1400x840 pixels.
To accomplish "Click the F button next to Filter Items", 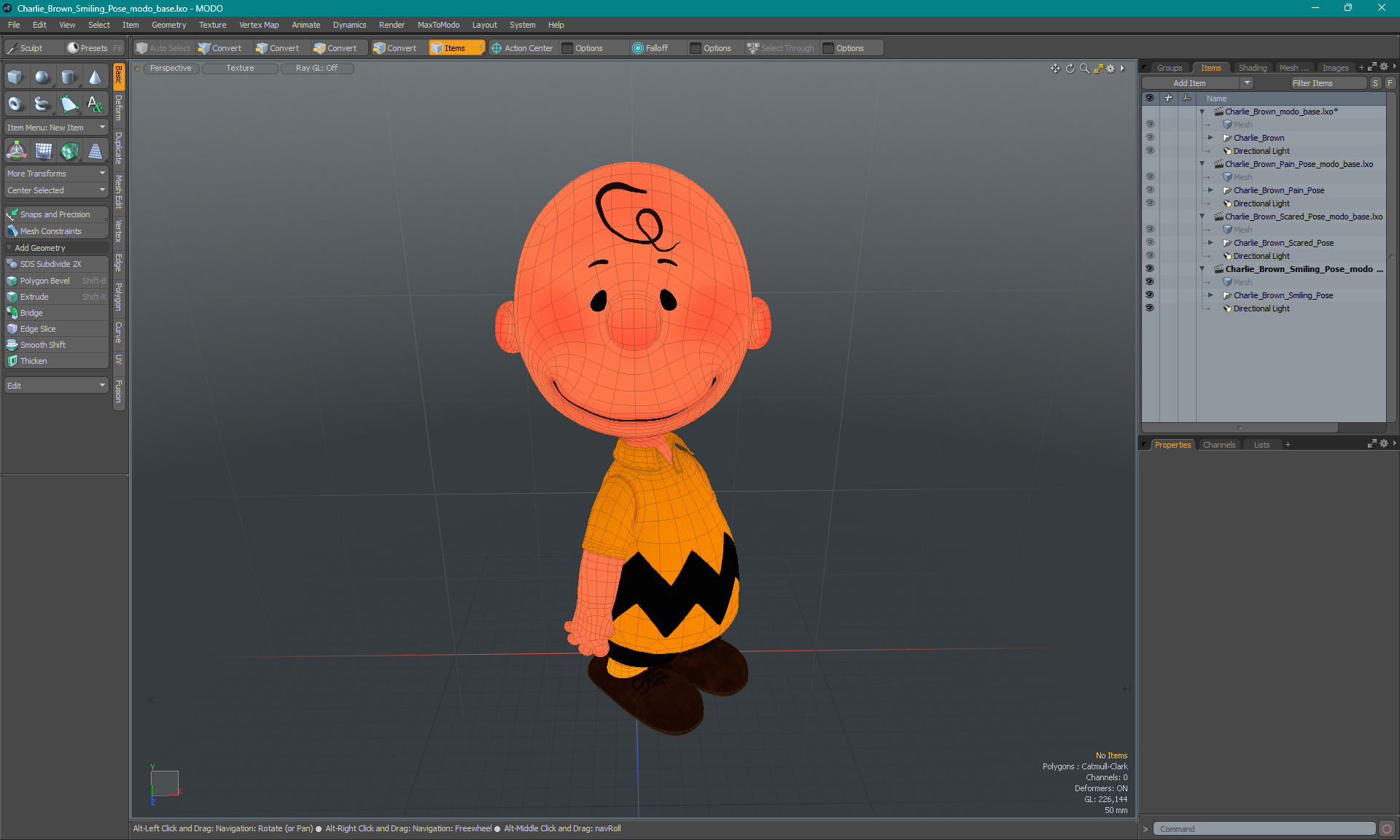I will pos(1390,83).
